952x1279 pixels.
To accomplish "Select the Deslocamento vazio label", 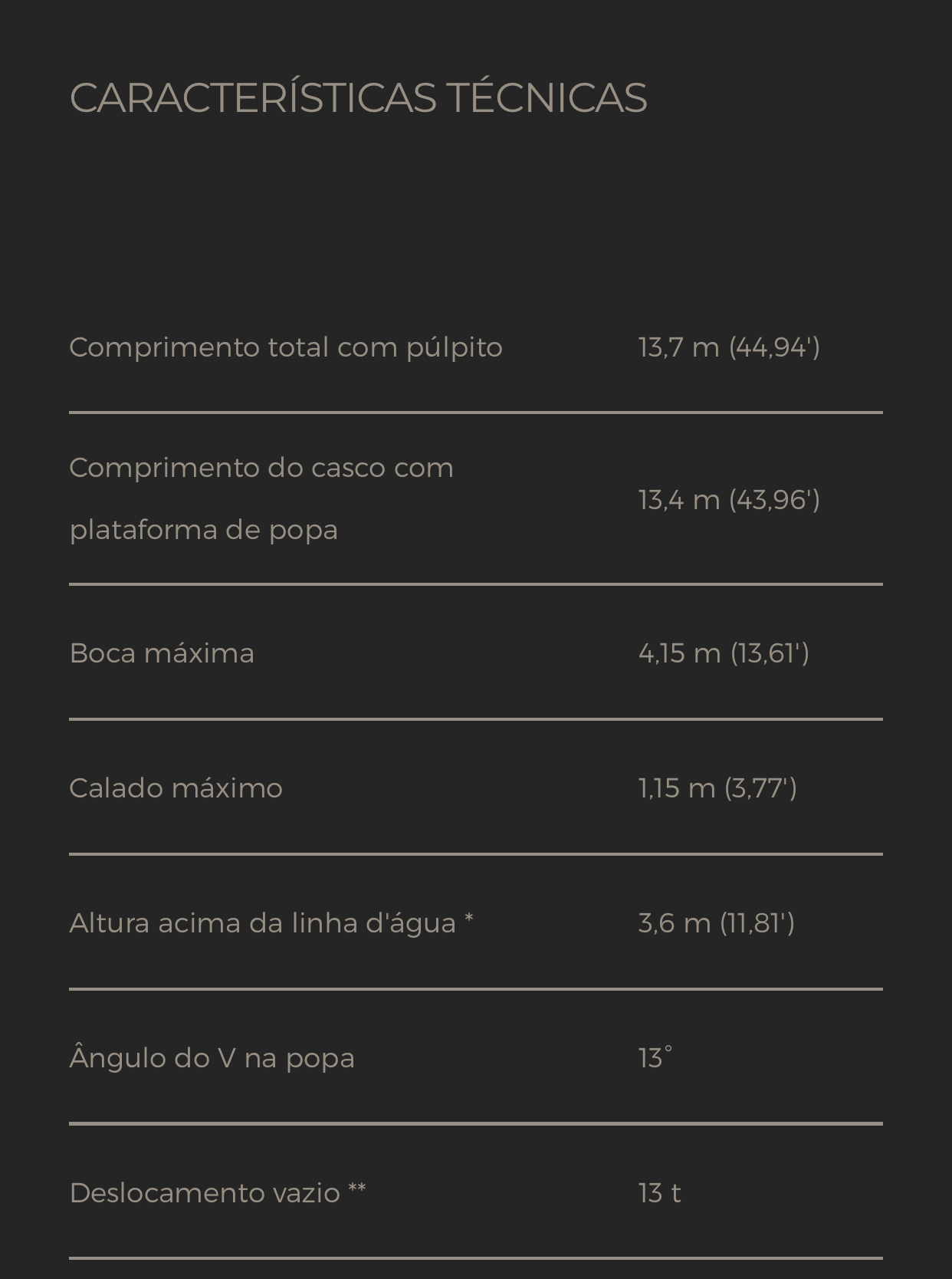I will 218,1193.
